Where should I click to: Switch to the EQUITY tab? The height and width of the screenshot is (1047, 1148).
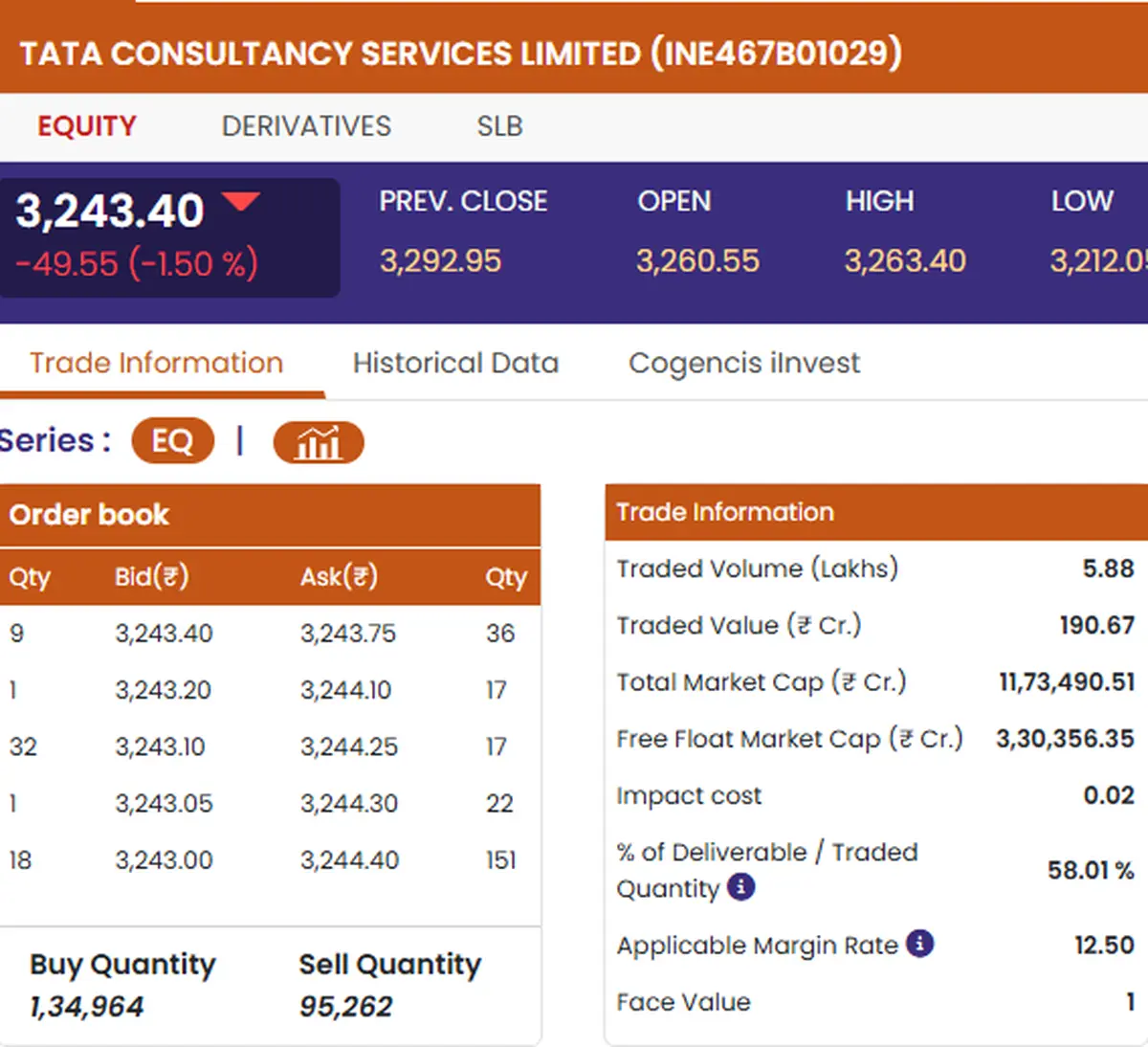coord(87,126)
